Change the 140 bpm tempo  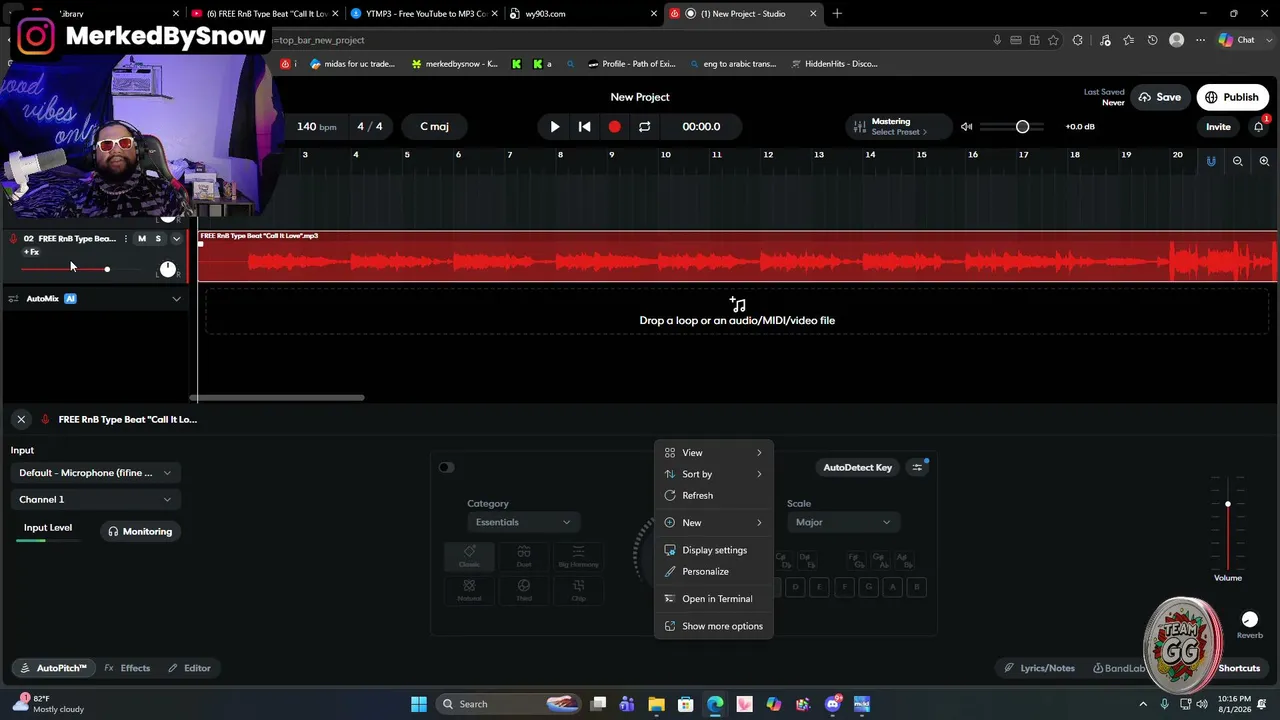tap(316, 127)
